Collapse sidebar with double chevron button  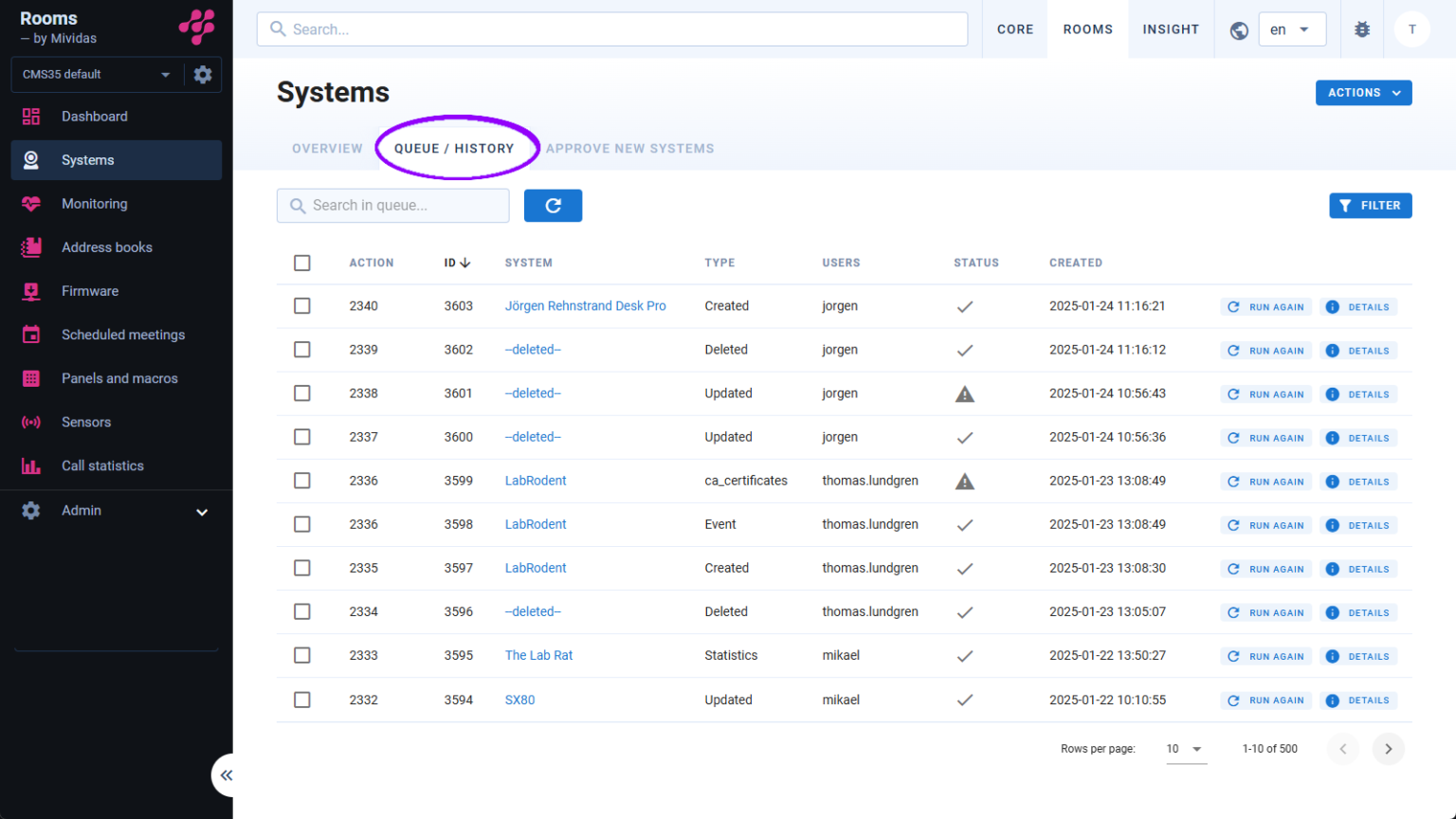point(226,775)
